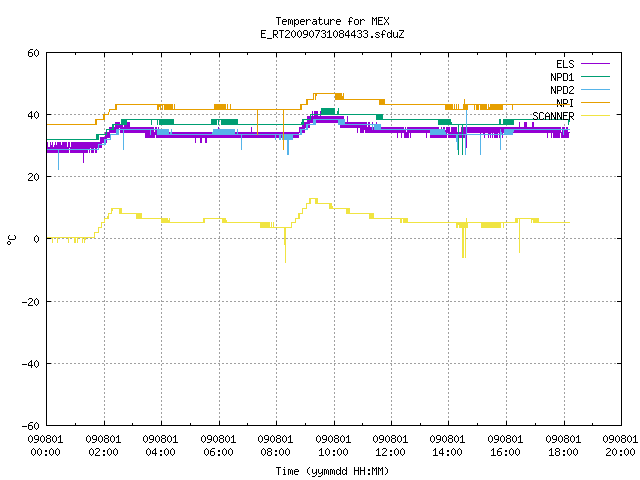
Task: Select the y-axis value -20
Action: click(31, 302)
